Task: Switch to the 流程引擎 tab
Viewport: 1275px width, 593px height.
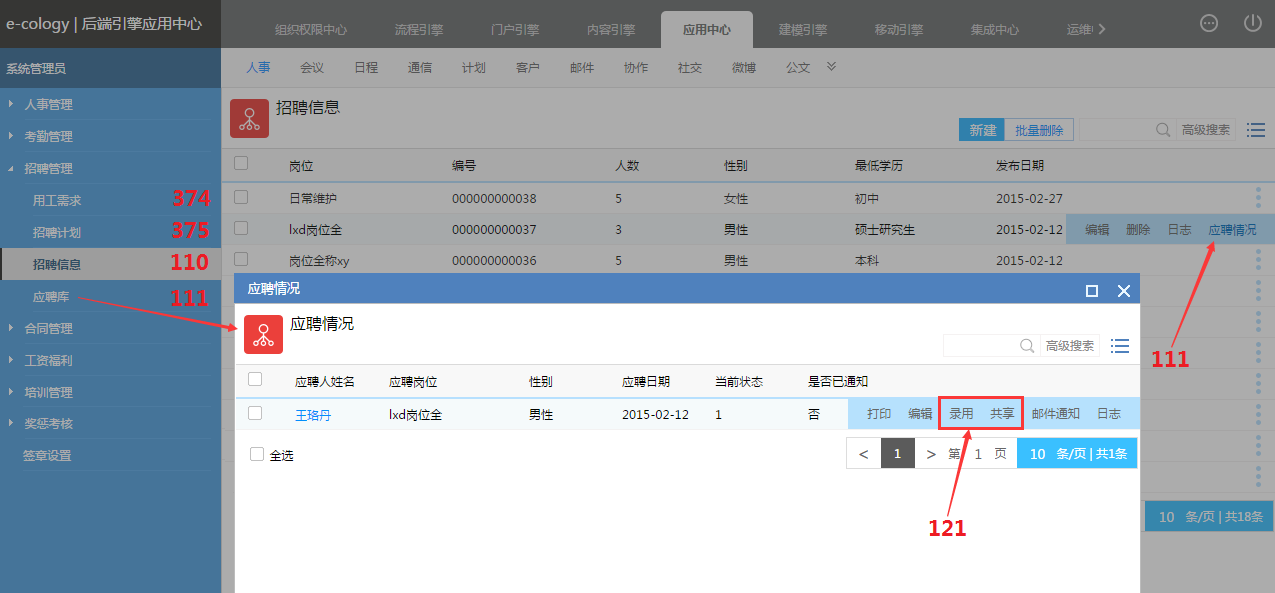Action: point(419,30)
